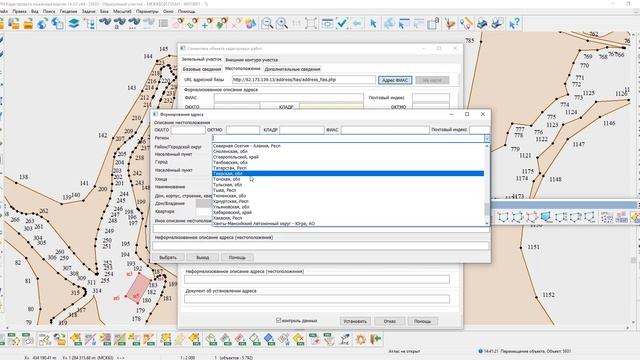Click the printer icon in top toolbar
Screen dimensions: 640x360
click(x=482, y=23)
